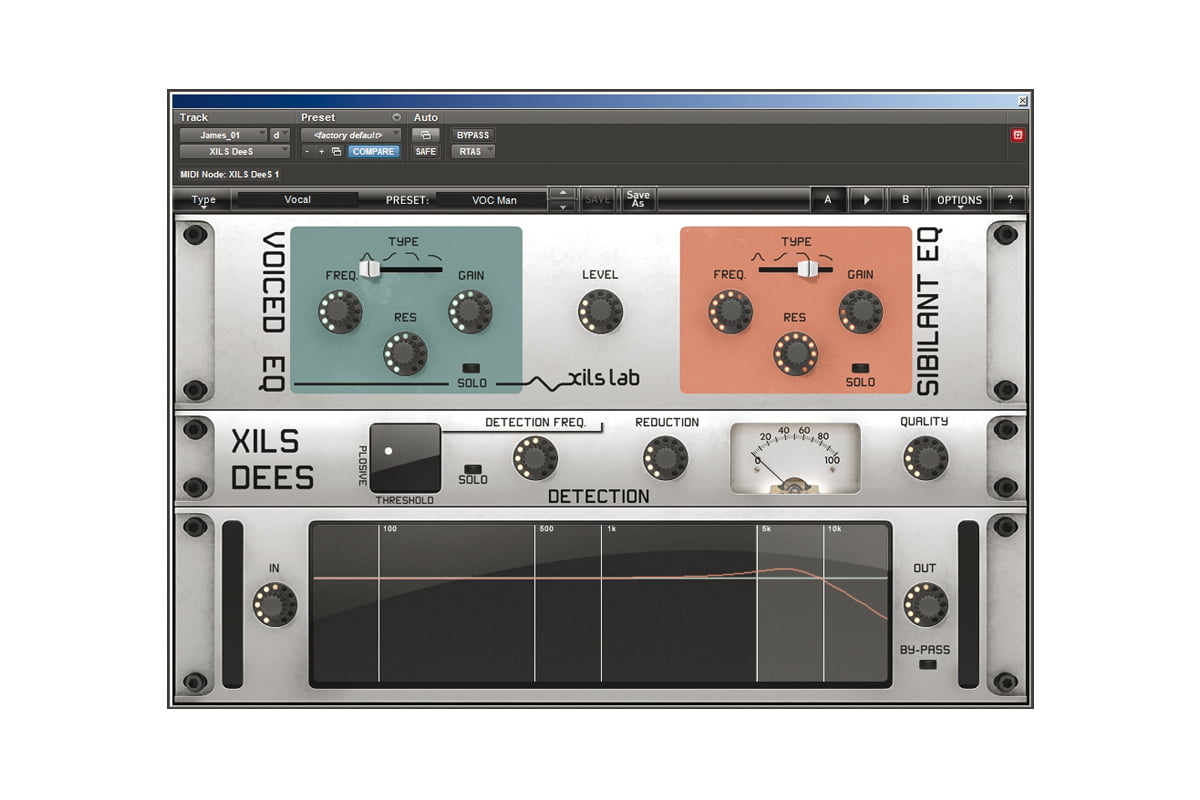This screenshot has width=1200, height=800.
Task: Open the XILS DeeS plug-in selector
Action: pos(235,152)
